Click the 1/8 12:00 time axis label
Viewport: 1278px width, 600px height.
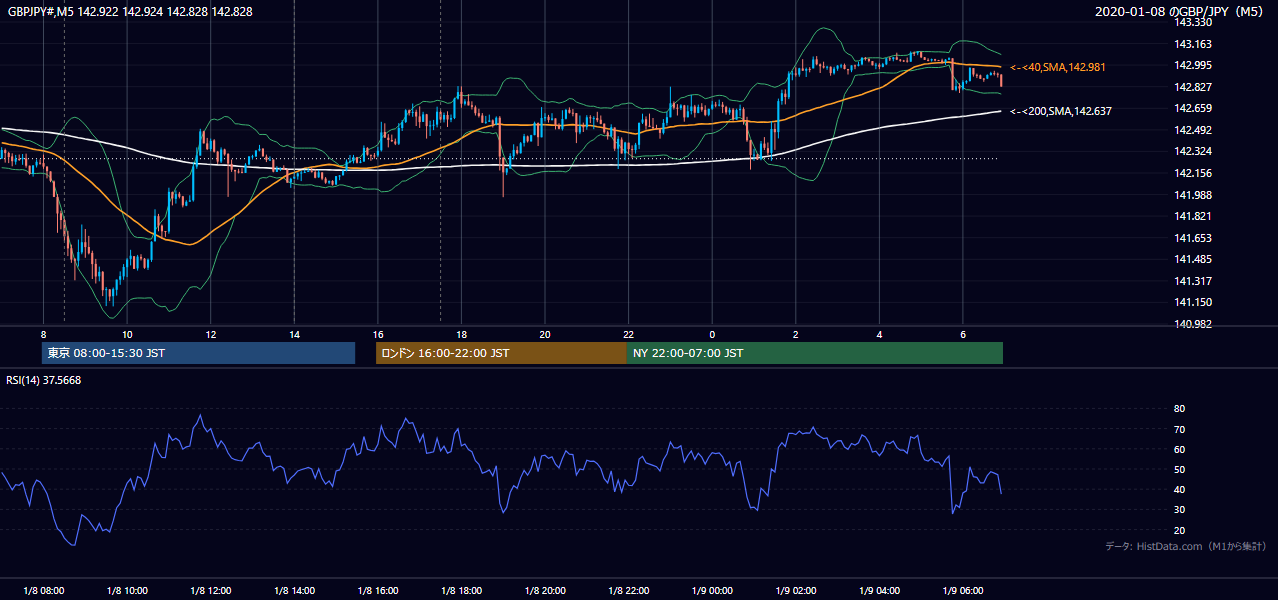pos(210,591)
